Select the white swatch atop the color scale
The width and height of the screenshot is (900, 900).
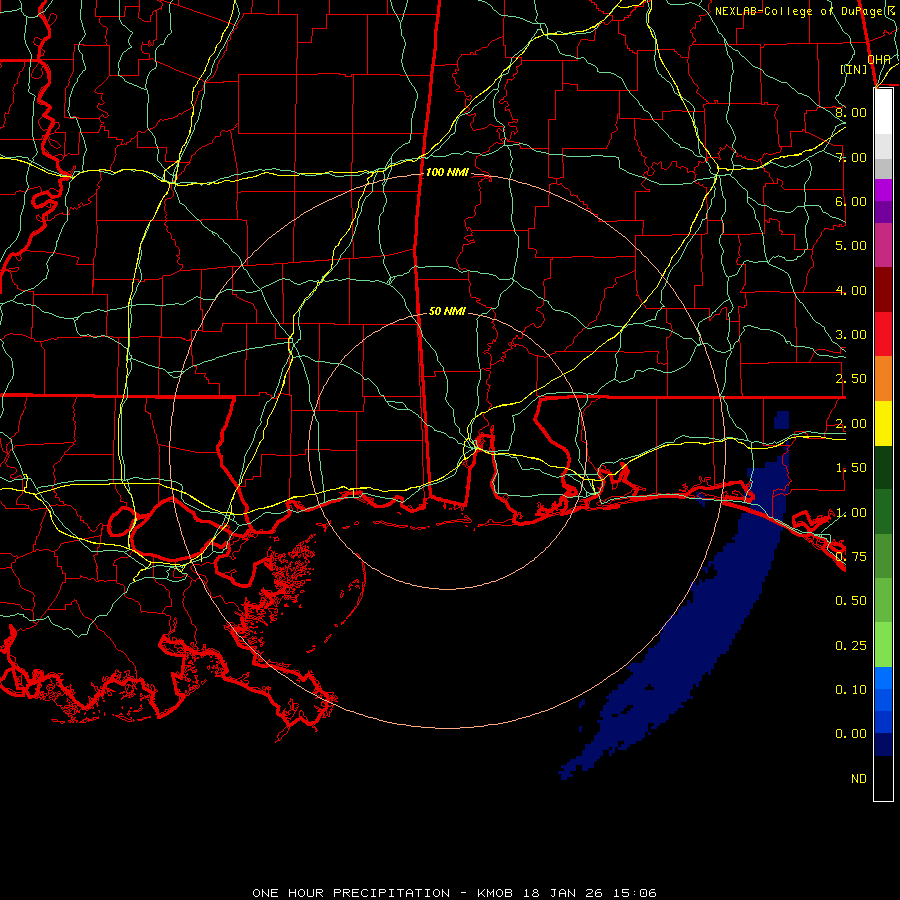[x=883, y=112]
